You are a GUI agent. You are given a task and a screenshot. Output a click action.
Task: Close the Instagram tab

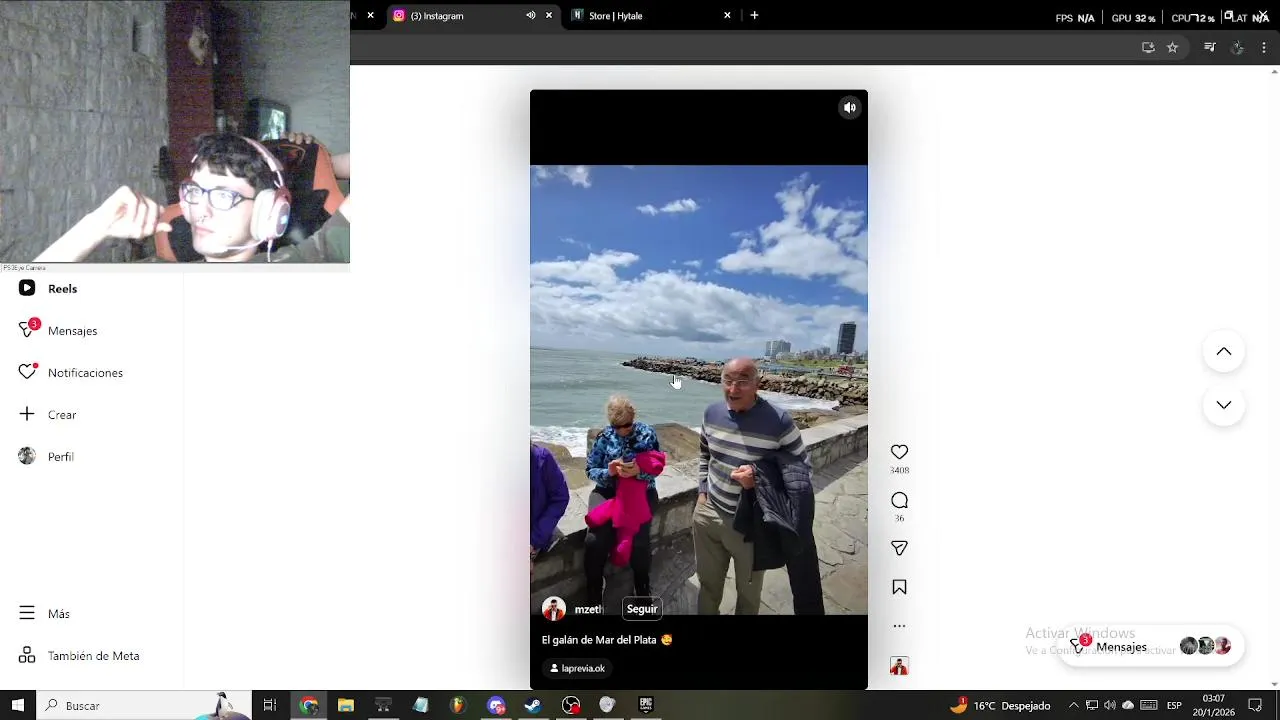pyautogui.click(x=548, y=16)
